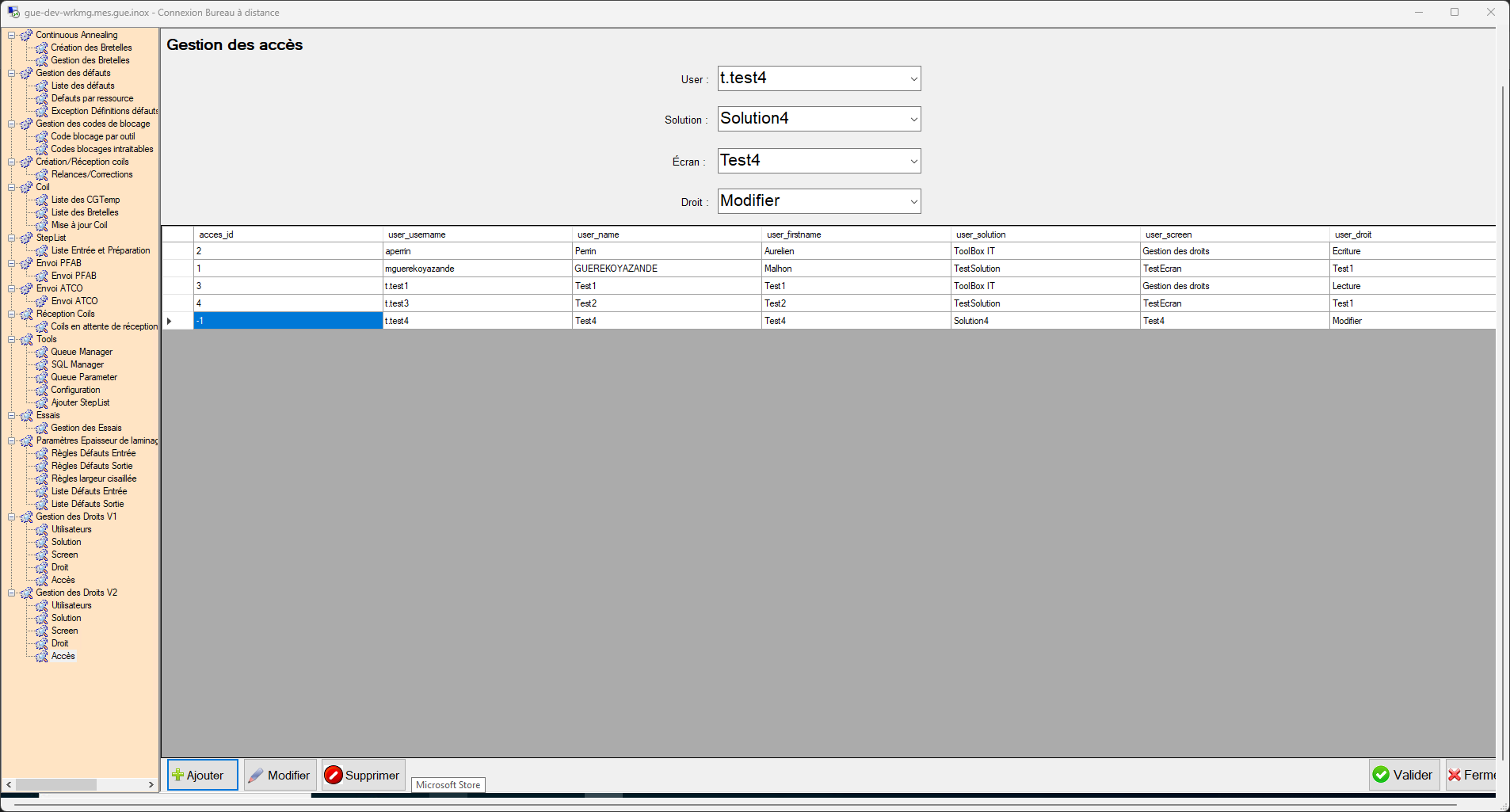Click the red X icon on Fermer
The width and height of the screenshot is (1510, 812).
pos(1455,775)
